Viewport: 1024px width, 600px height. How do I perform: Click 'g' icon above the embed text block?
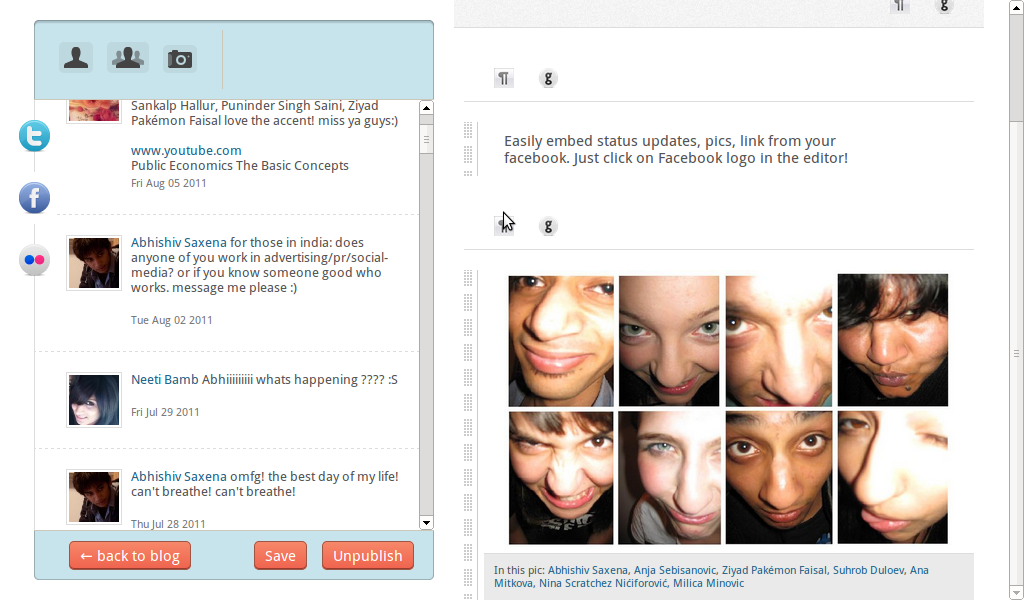click(548, 78)
